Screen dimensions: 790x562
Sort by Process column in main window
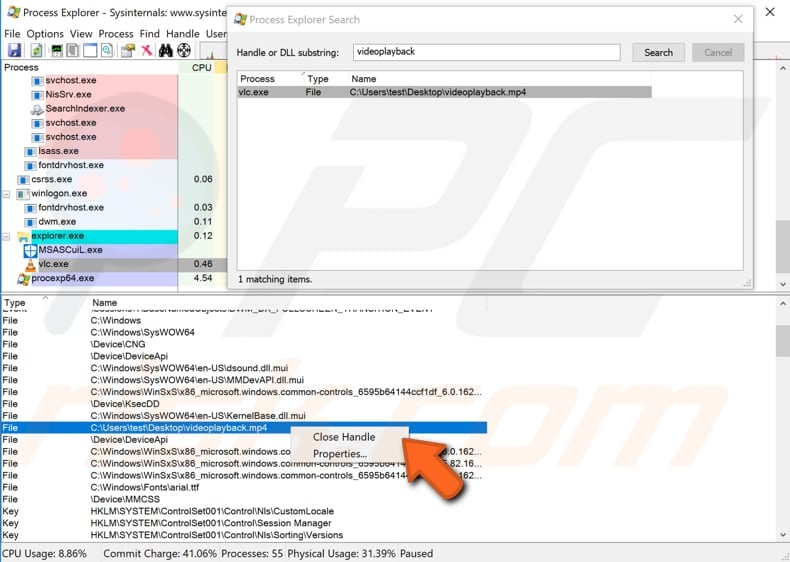pos(90,68)
